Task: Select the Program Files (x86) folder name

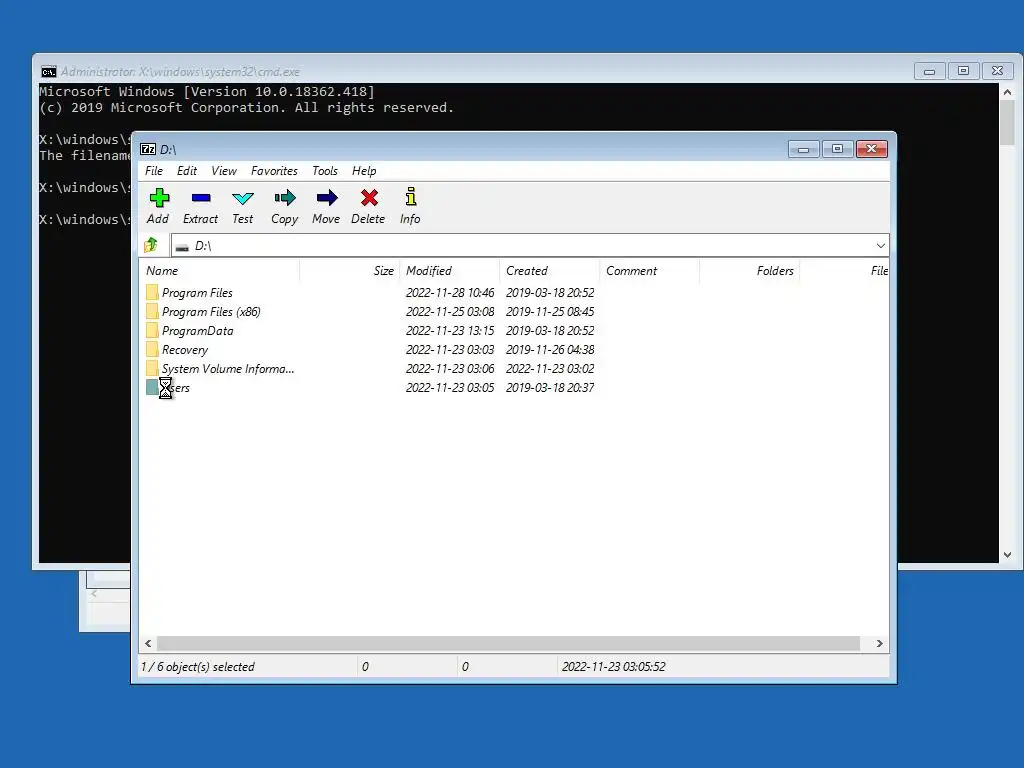Action: point(211,312)
